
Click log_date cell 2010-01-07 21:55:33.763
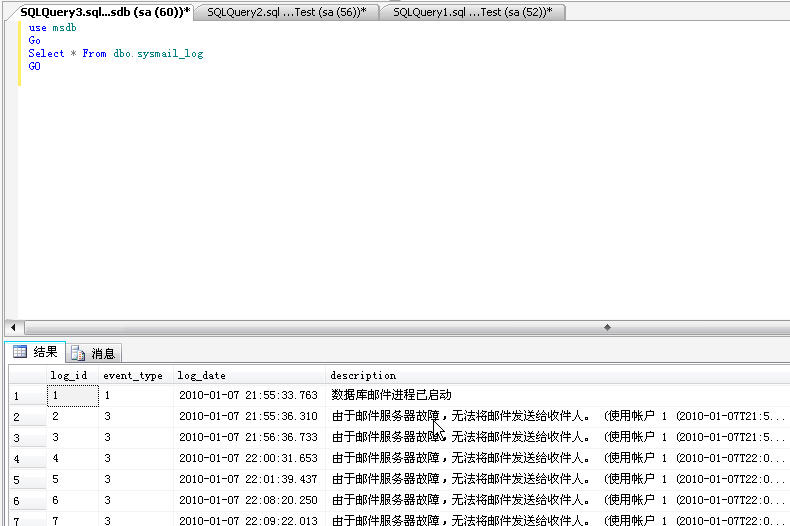[x=249, y=396]
